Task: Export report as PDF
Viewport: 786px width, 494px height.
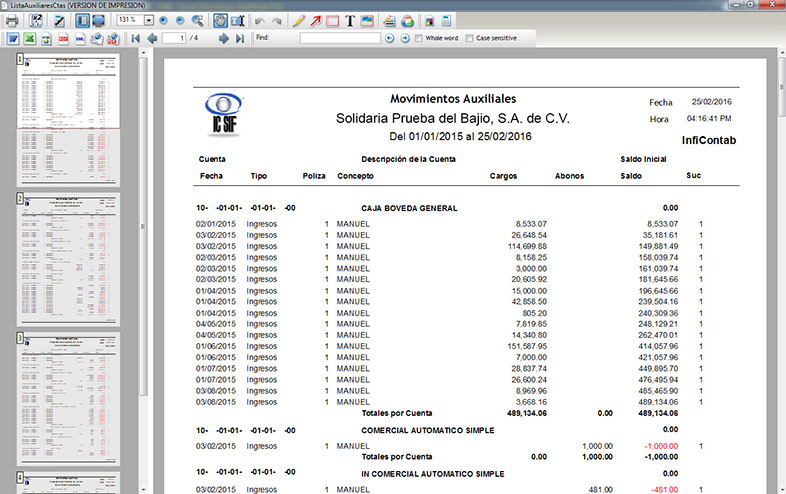Action: click(x=64, y=38)
